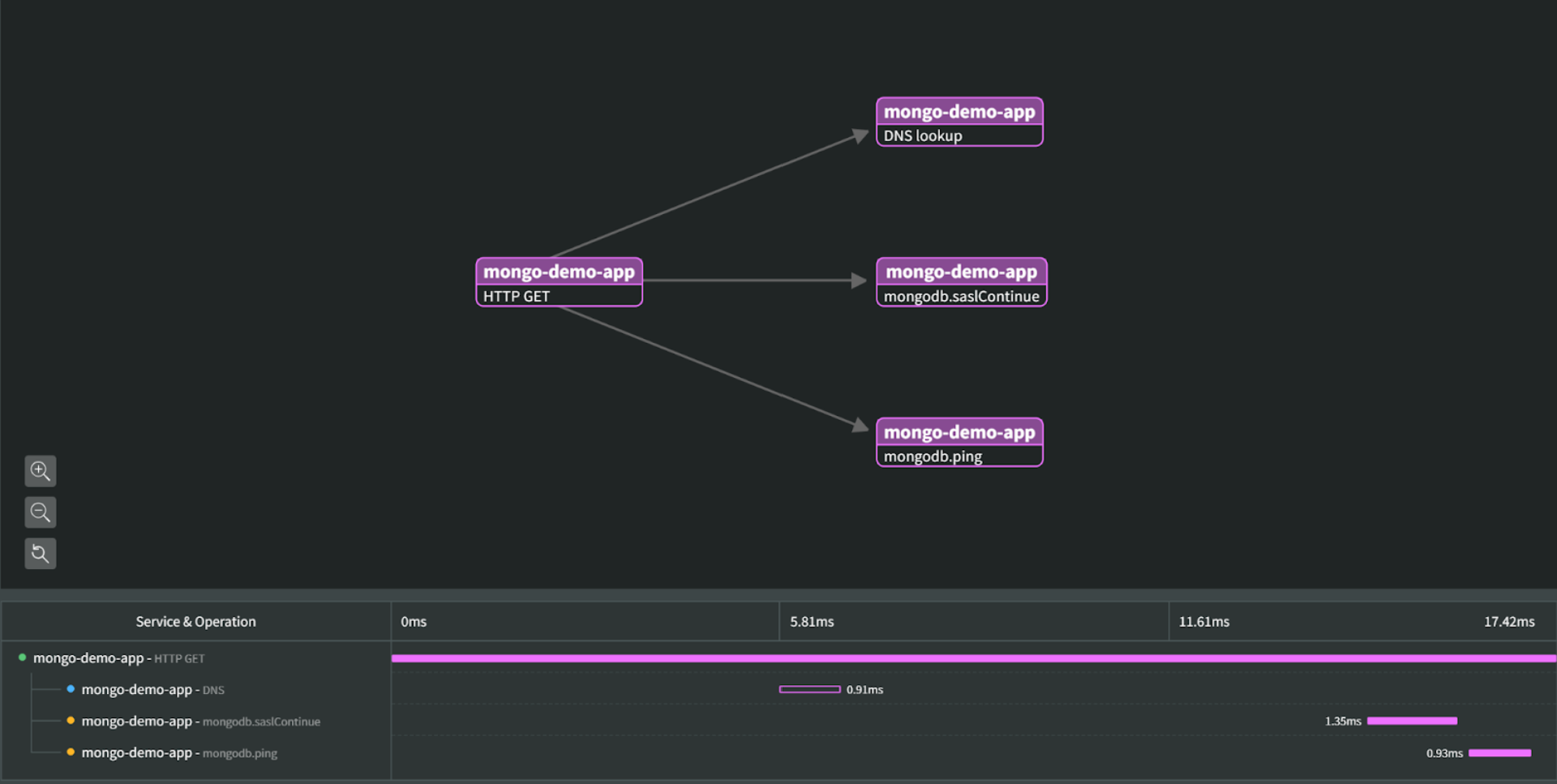Select the DNS lookup graph node
This screenshot has width=1557, height=784.
click(x=959, y=122)
